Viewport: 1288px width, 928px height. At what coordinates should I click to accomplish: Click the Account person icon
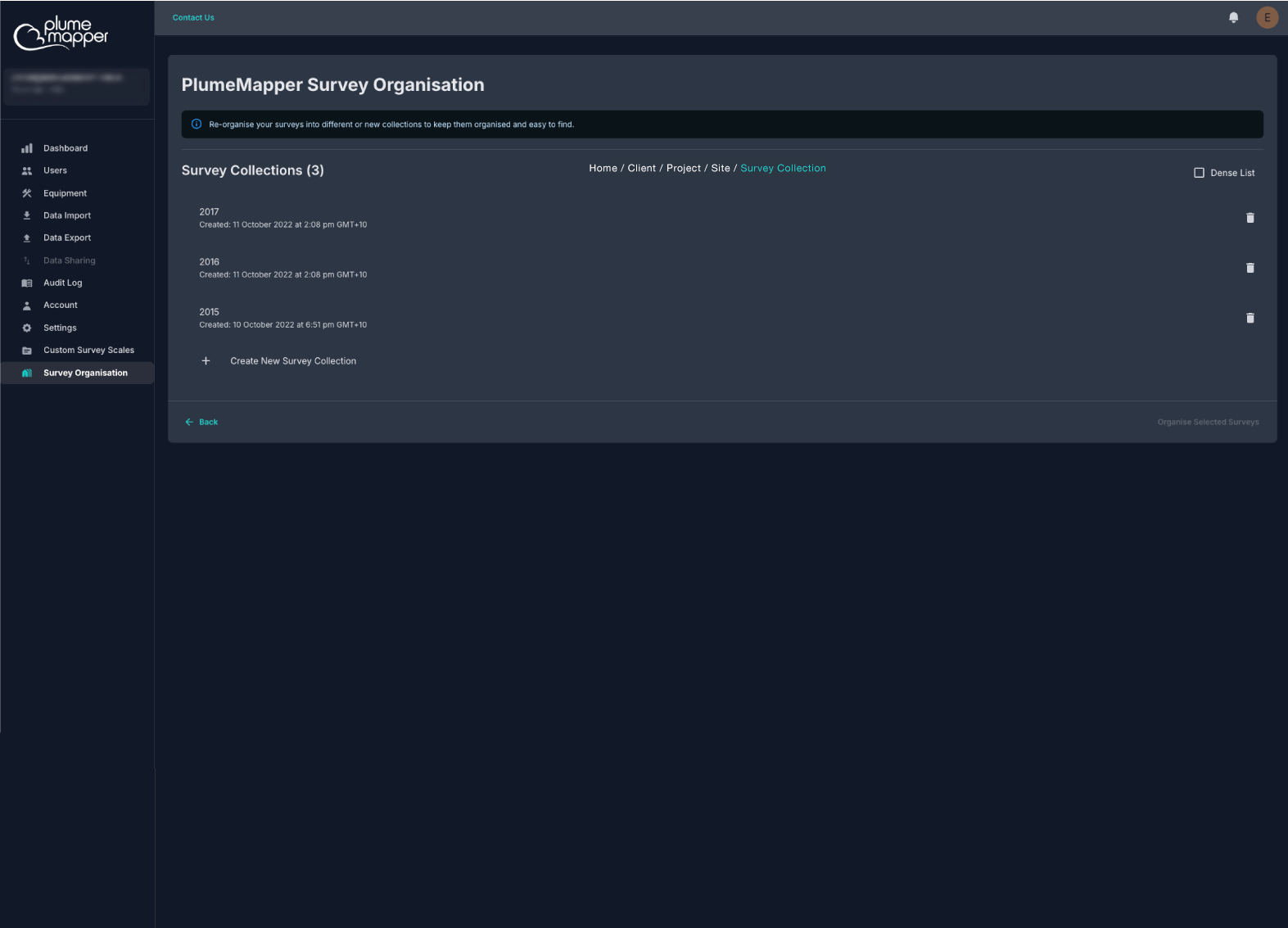(27, 305)
